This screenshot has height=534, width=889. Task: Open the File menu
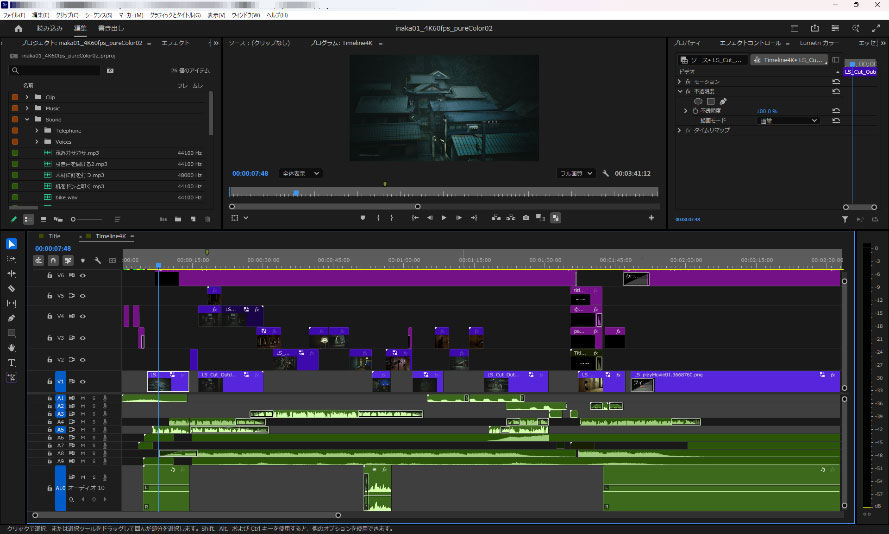14,17
